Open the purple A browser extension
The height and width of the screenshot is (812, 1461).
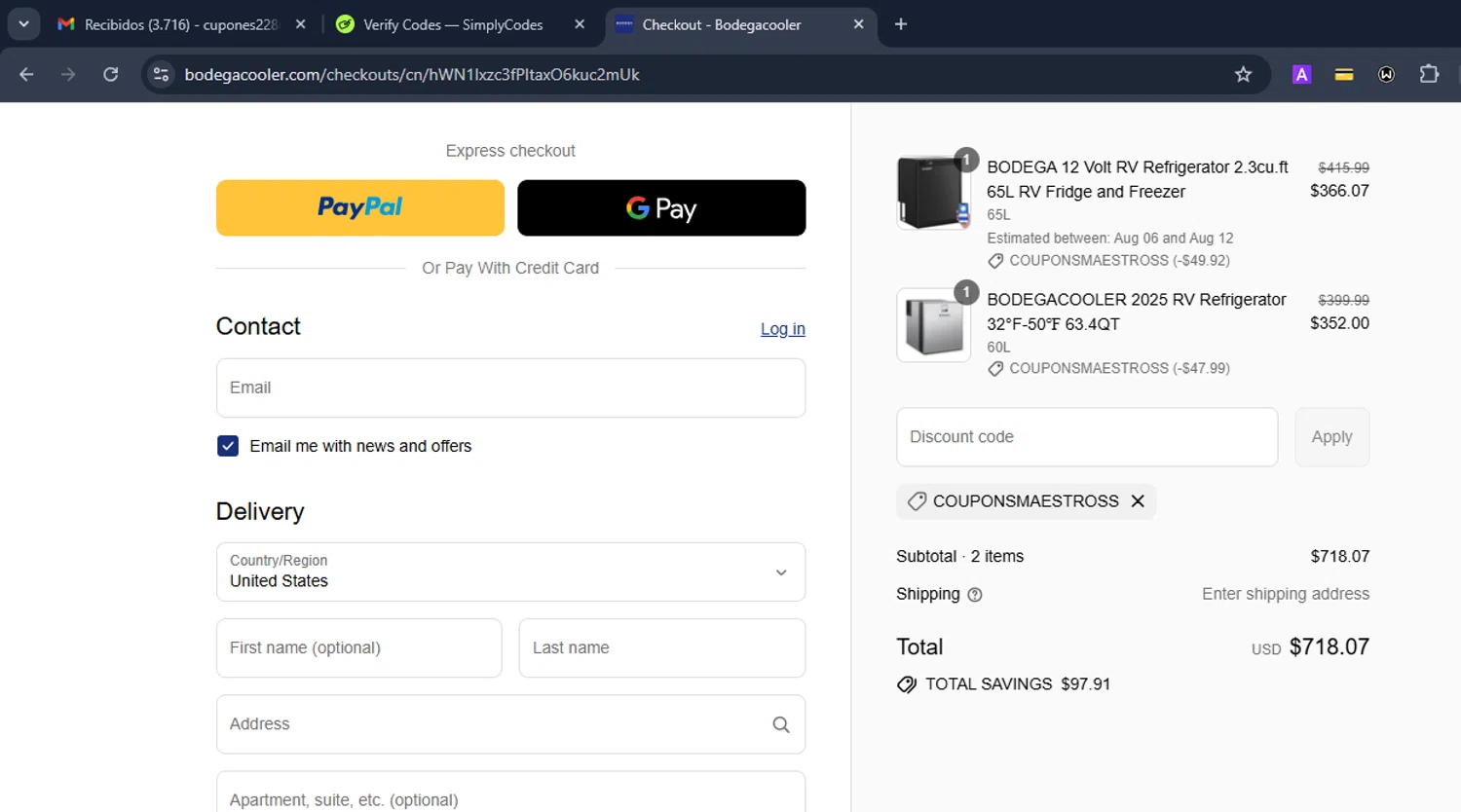1301,74
